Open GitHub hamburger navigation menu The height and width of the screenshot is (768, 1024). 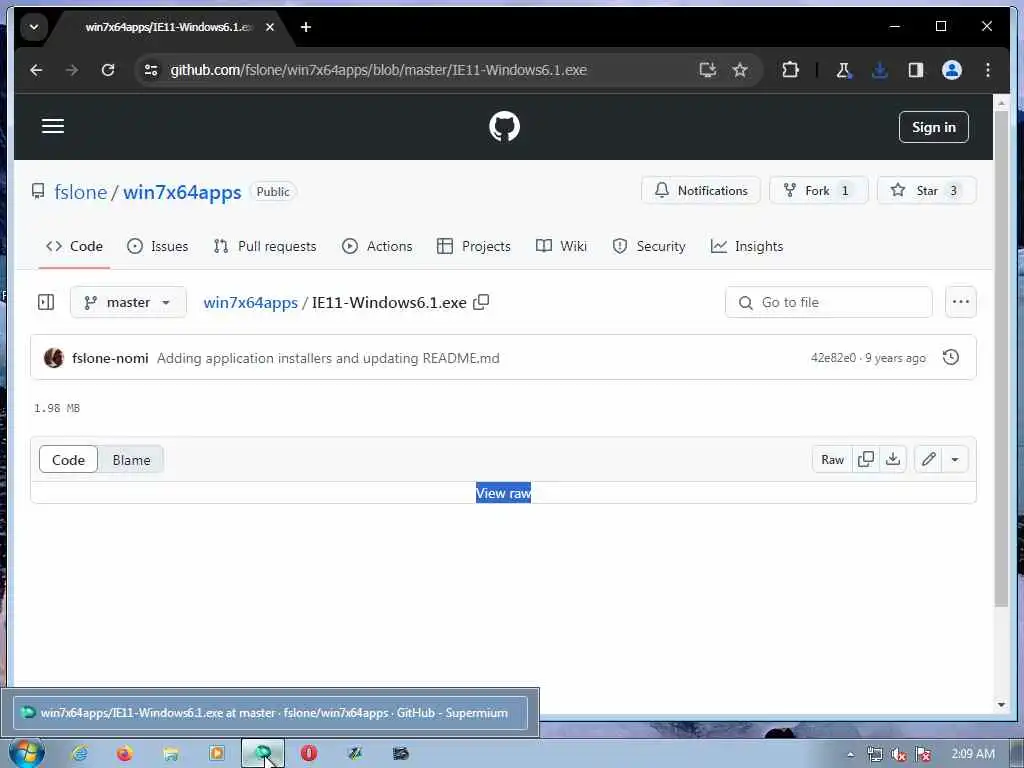click(53, 126)
